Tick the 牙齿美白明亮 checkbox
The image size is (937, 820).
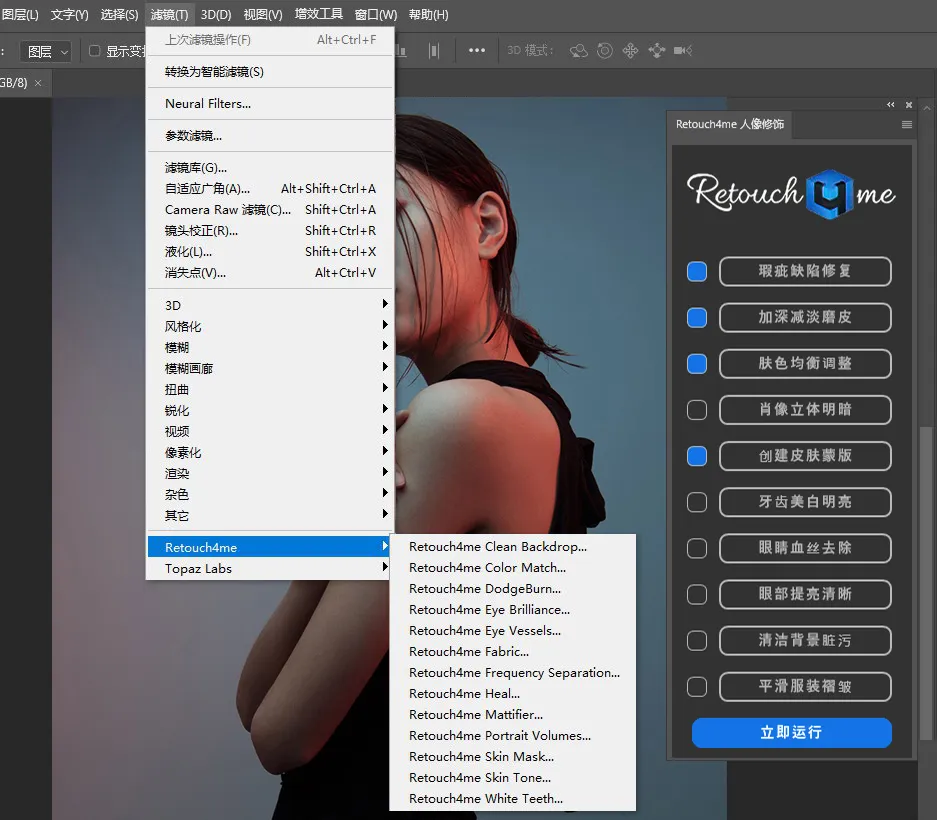pyautogui.click(x=697, y=502)
